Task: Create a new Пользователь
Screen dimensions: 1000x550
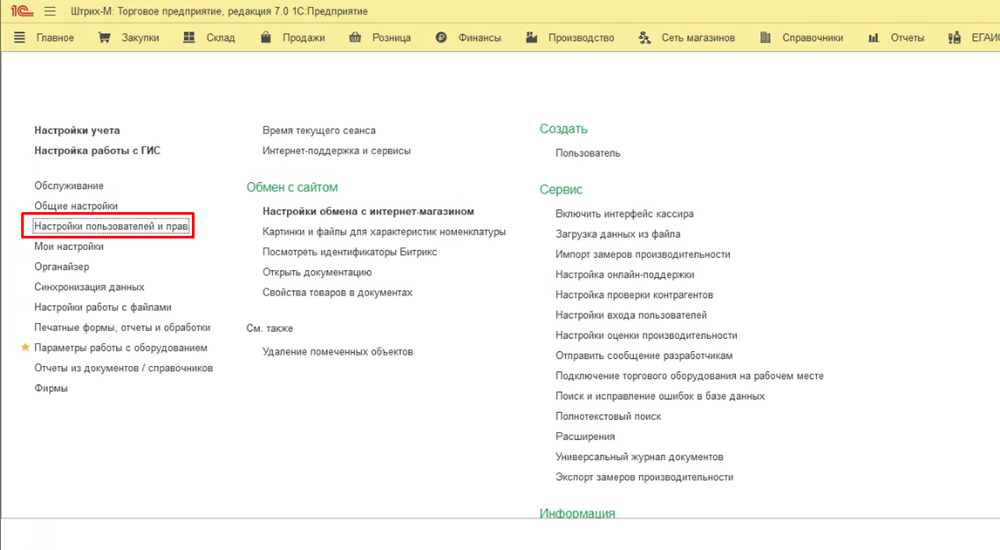Action: [588, 153]
